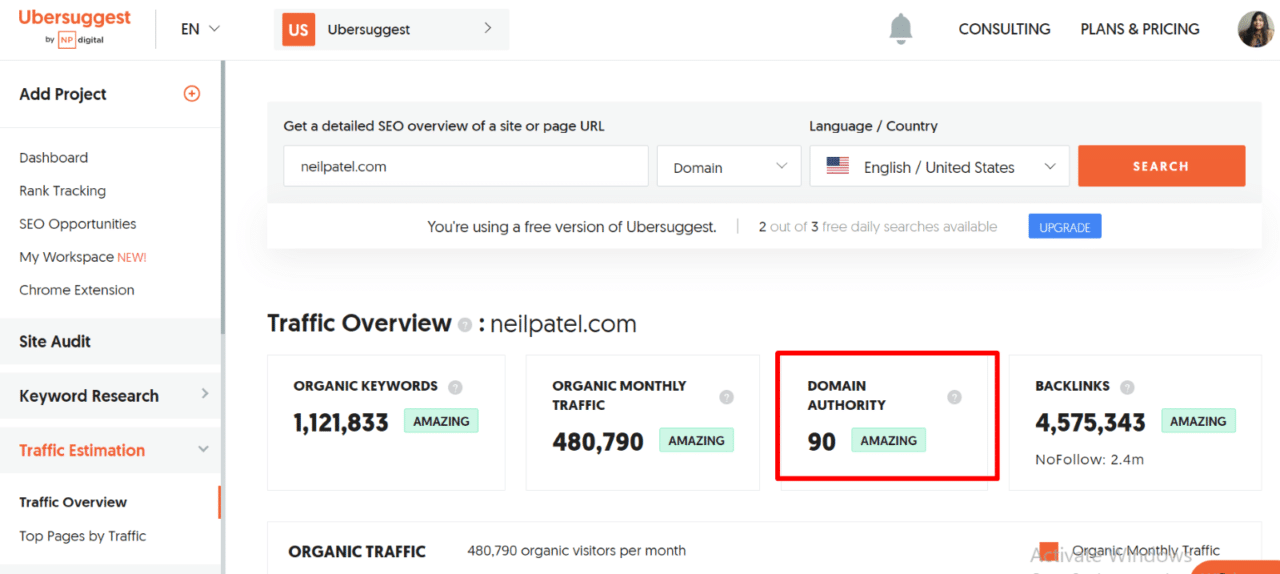Click help icon beside Domain Authority

(x=954, y=397)
